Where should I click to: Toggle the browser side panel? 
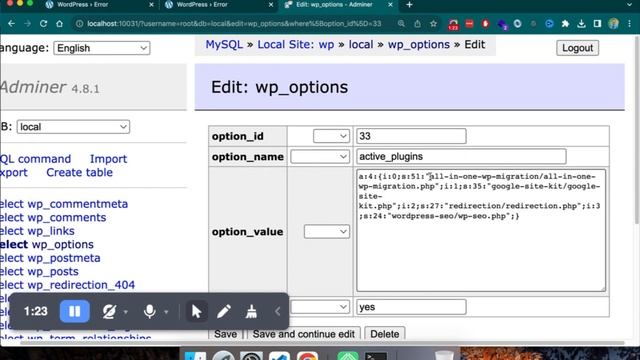tap(597, 24)
